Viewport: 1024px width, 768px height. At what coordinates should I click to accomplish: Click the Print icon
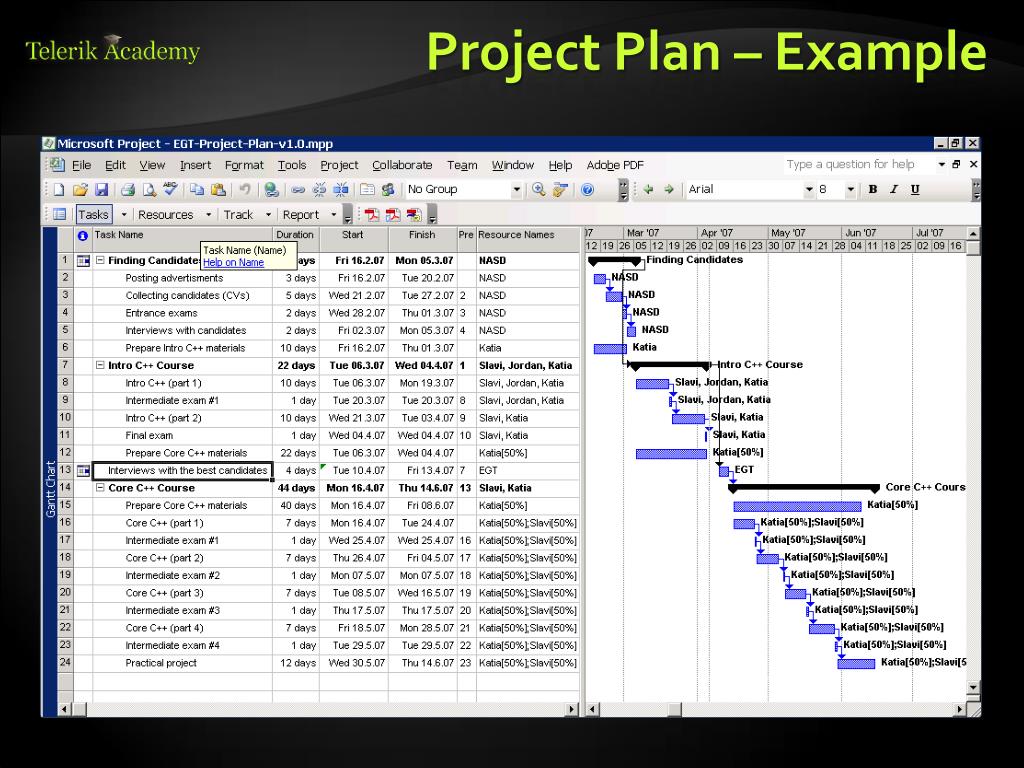click(x=128, y=189)
